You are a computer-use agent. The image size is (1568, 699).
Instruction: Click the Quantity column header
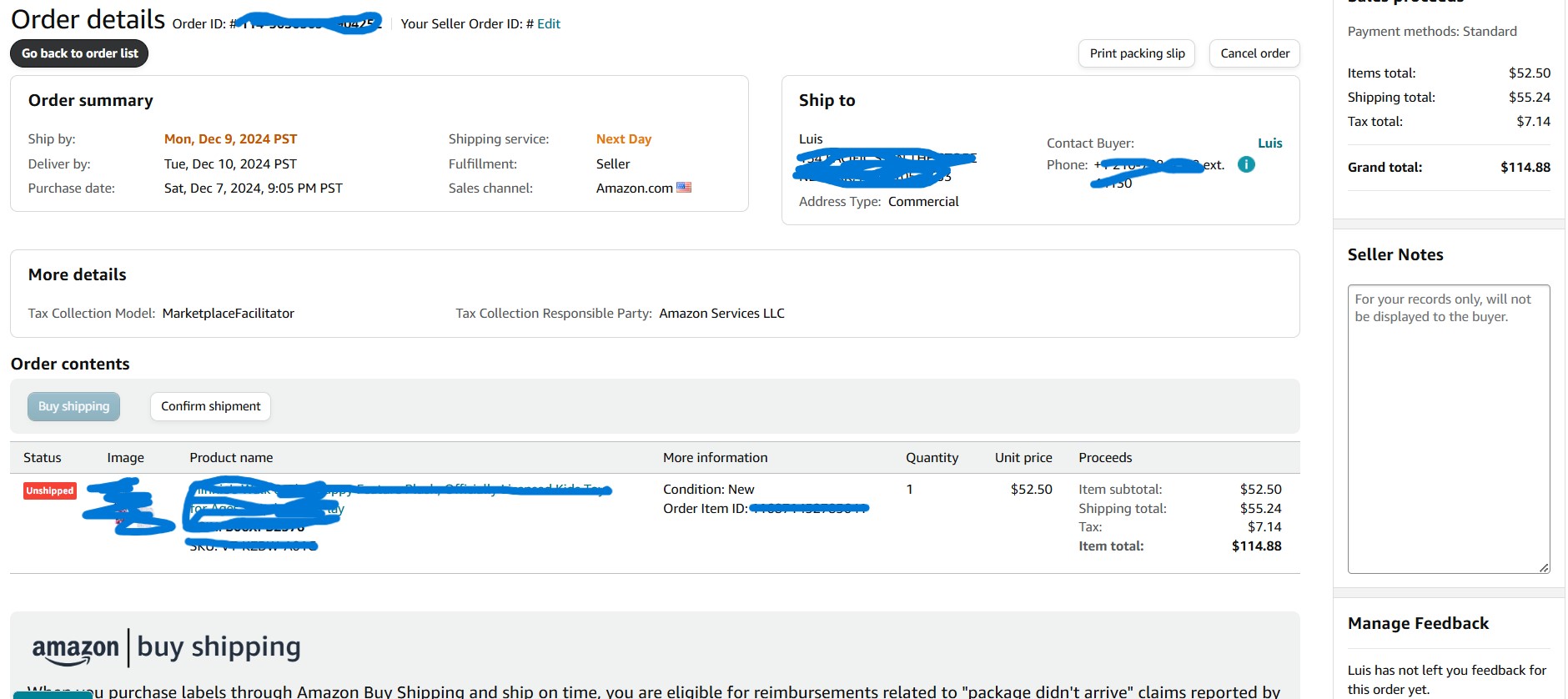point(932,458)
